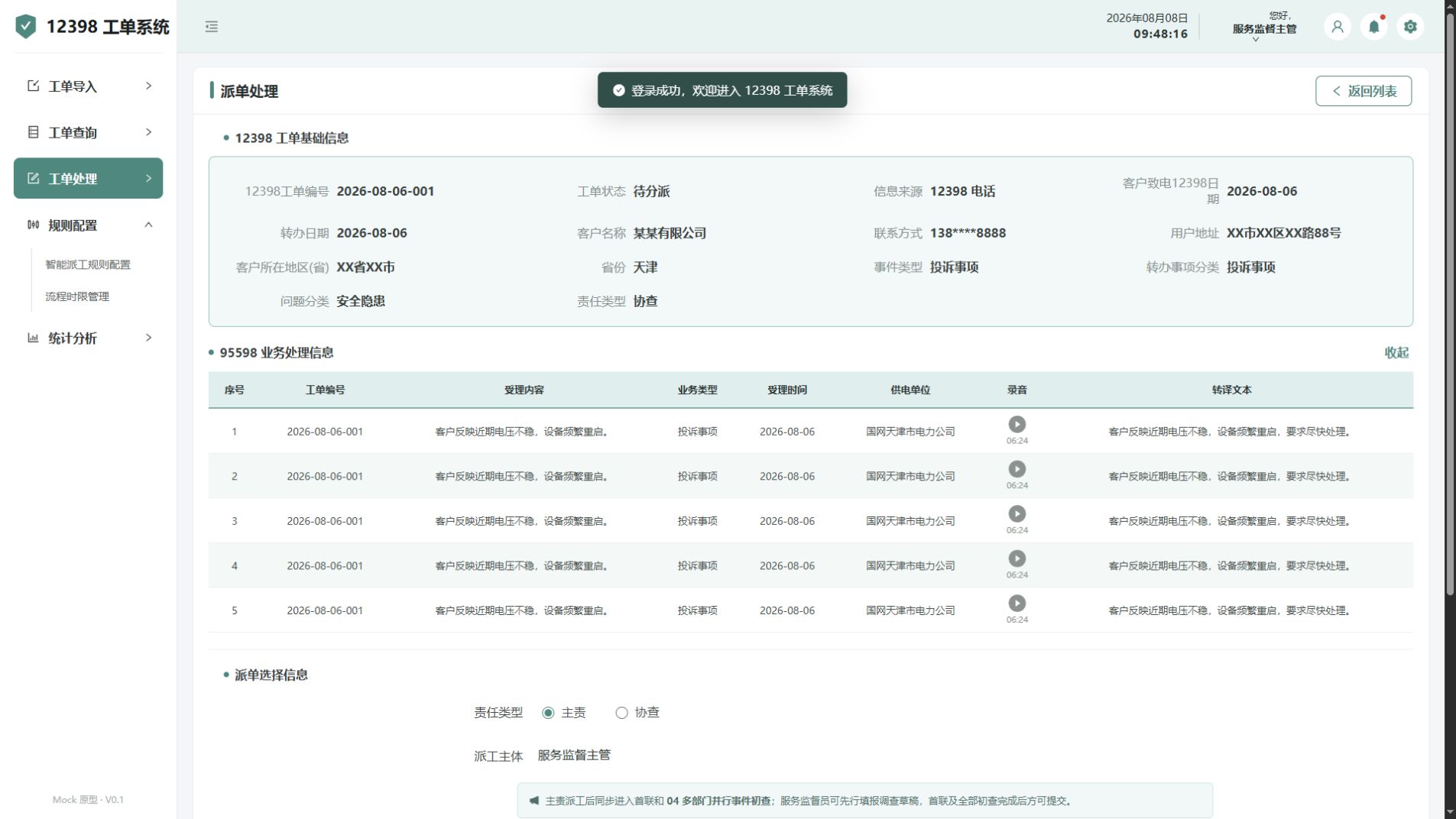Expand the 工单处理 menu arrow
Screen dimensions: 1456x819
(149, 178)
